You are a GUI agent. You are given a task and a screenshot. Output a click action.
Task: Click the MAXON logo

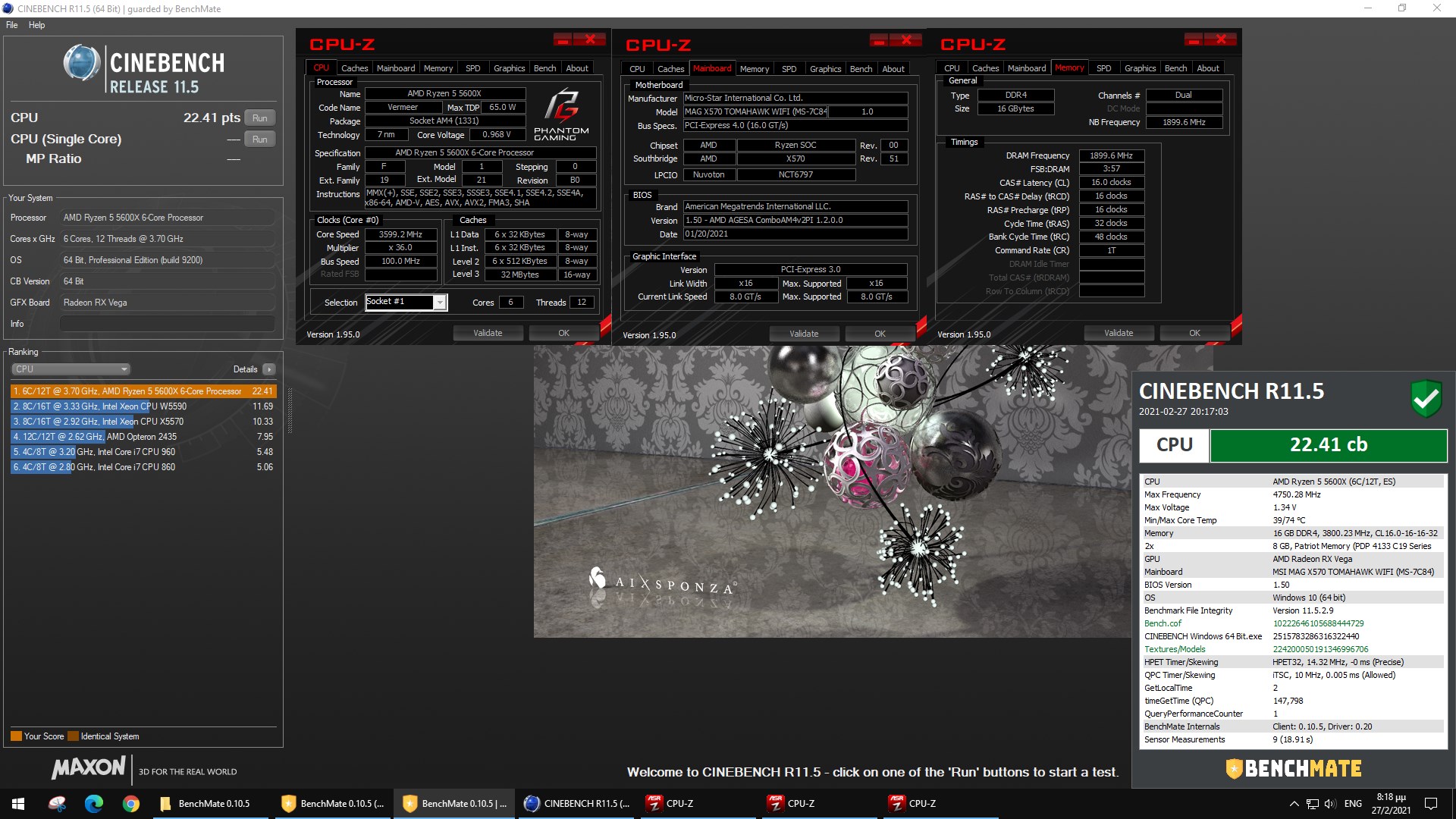click(88, 768)
